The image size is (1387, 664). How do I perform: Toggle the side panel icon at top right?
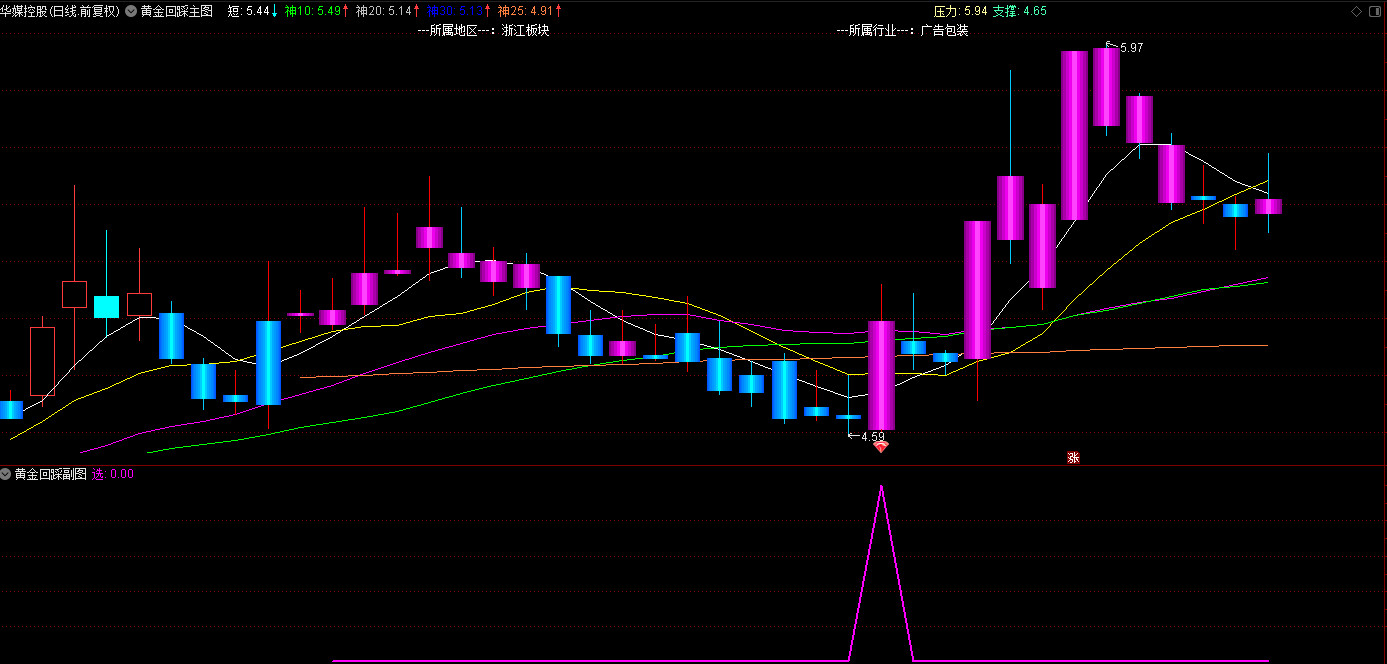point(1374,12)
